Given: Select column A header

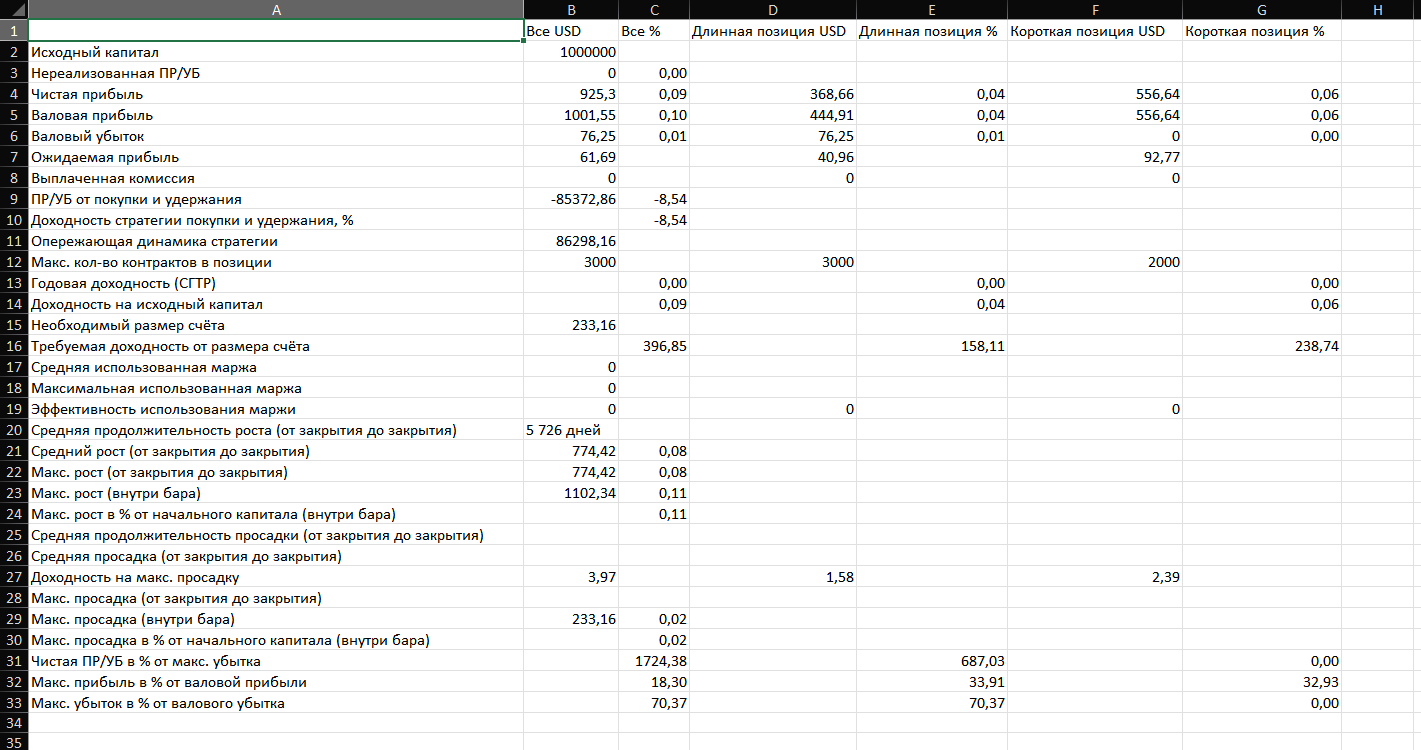Looking at the screenshot, I should coord(276,9).
